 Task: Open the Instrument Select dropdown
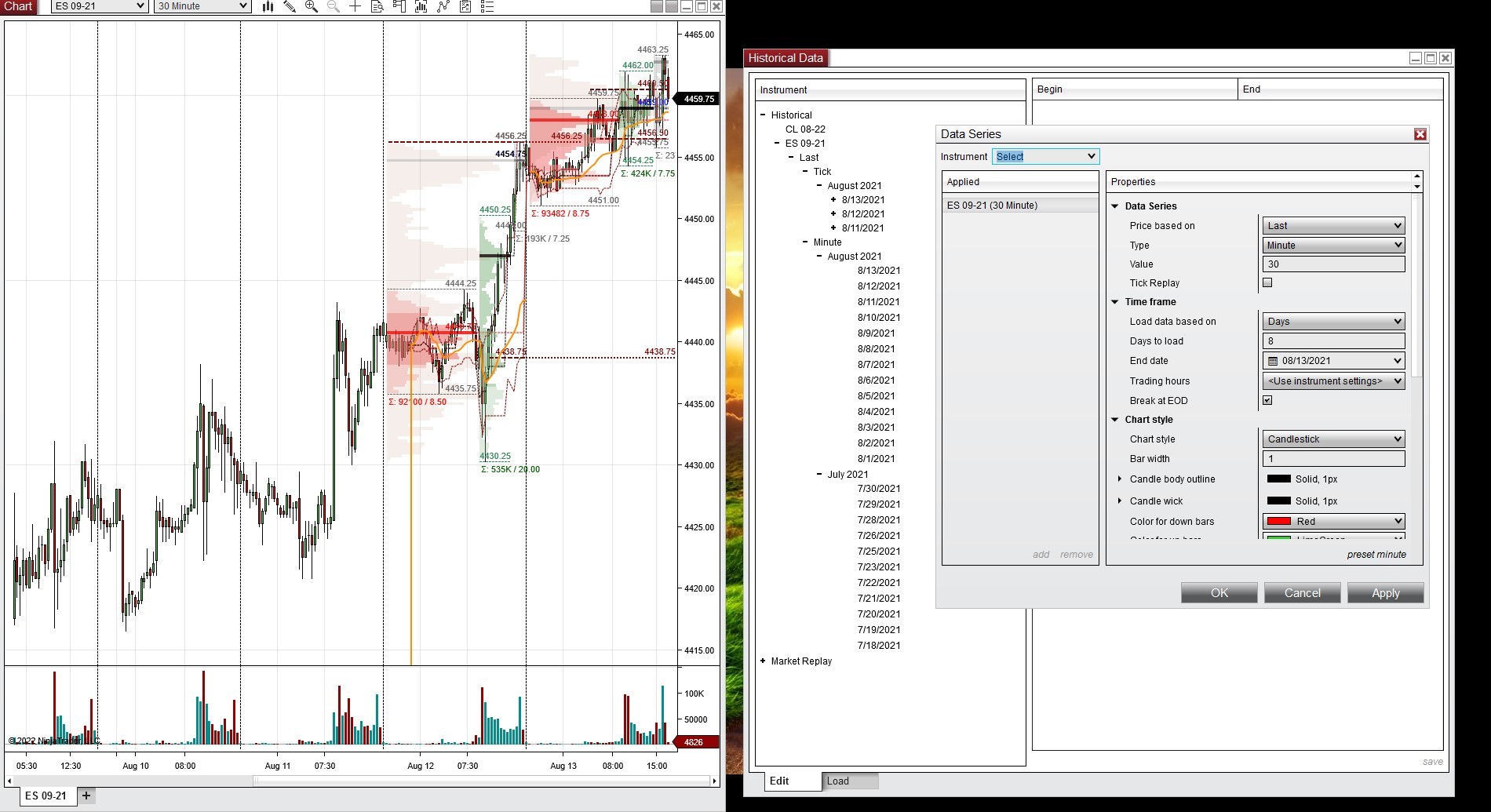(1046, 157)
